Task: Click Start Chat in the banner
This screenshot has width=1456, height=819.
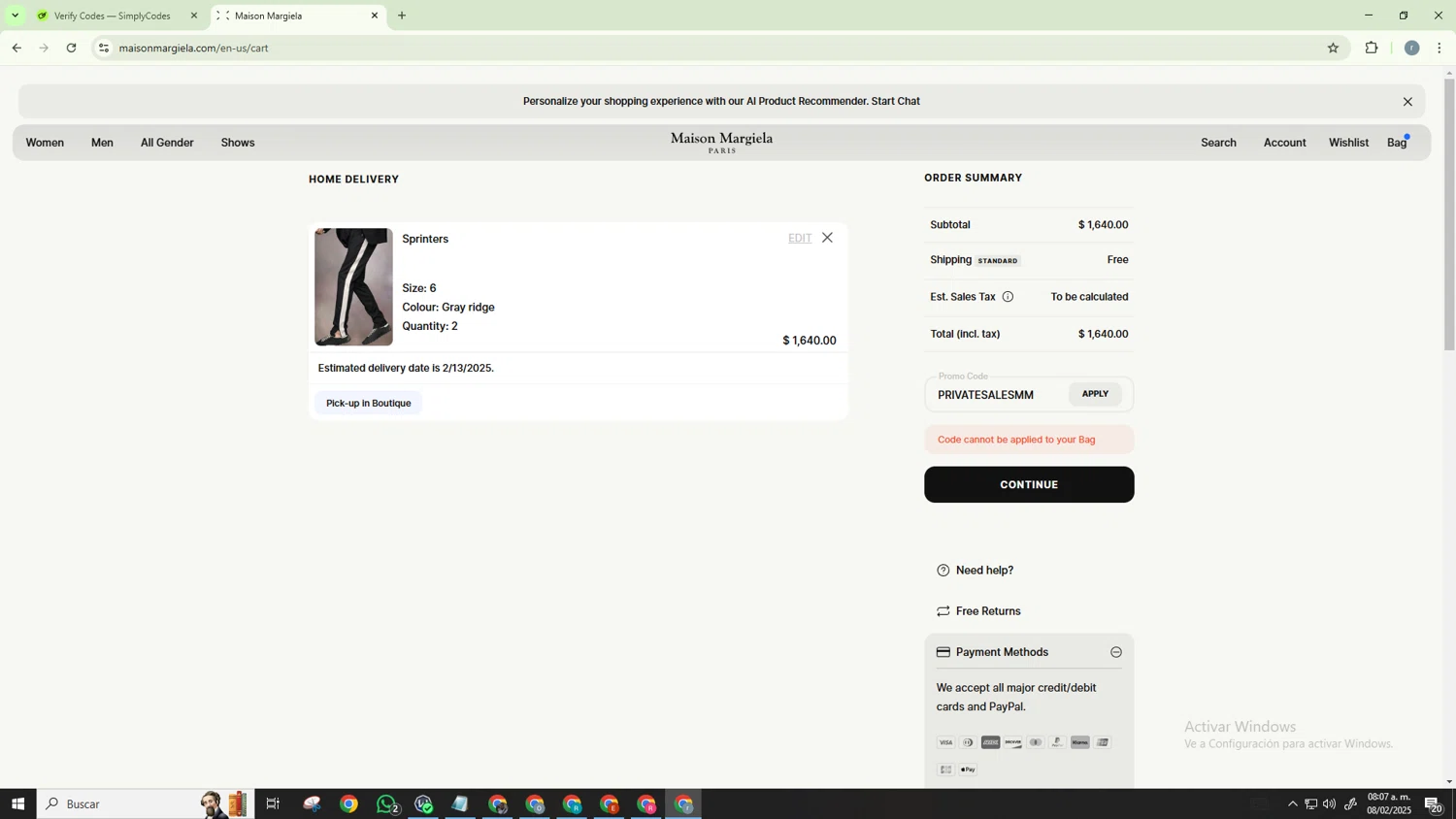Action: (x=895, y=101)
